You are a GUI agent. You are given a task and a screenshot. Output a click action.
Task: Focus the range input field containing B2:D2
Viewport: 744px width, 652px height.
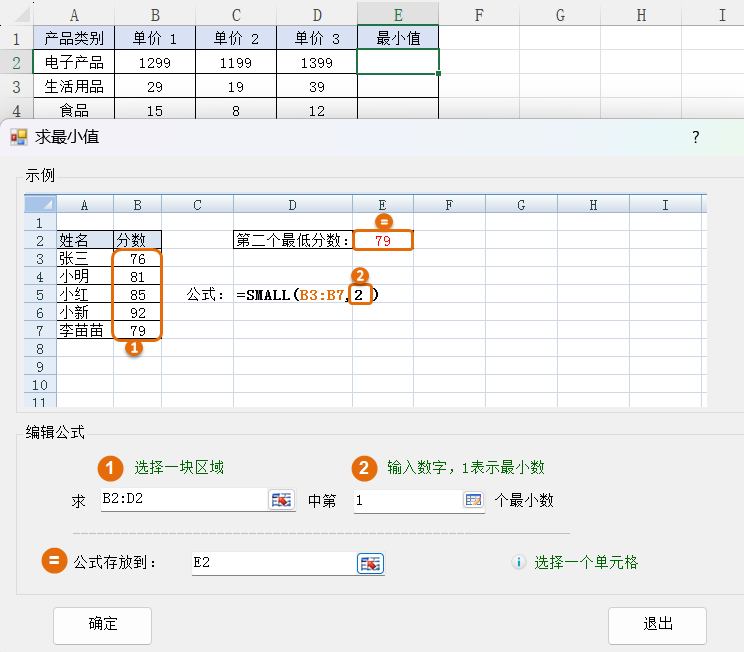pos(183,500)
